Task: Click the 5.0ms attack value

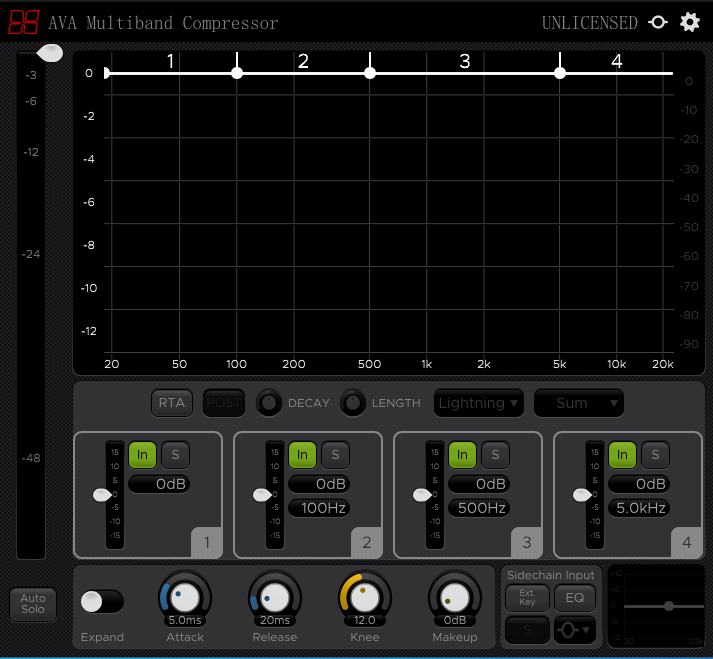Action: [x=185, y=620]
